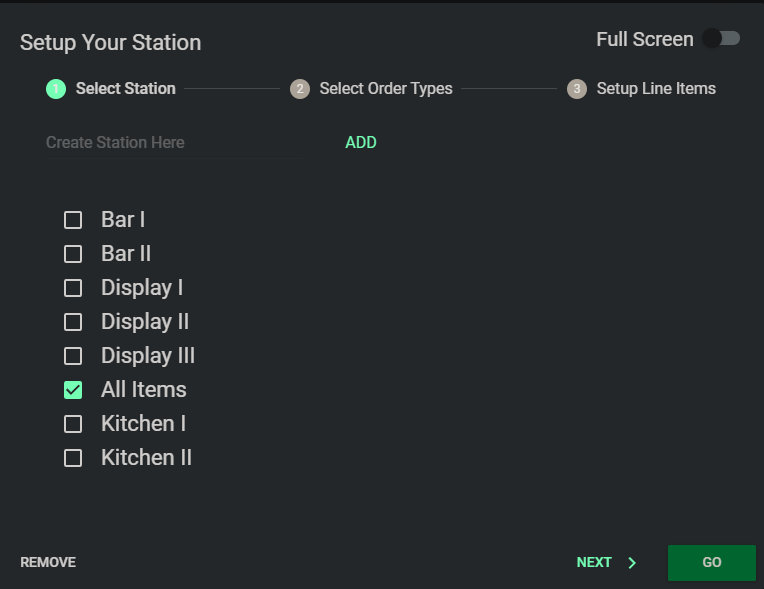Enable the Bar II station checkbox
Screen dimensions: 764x589
[73, 254]
